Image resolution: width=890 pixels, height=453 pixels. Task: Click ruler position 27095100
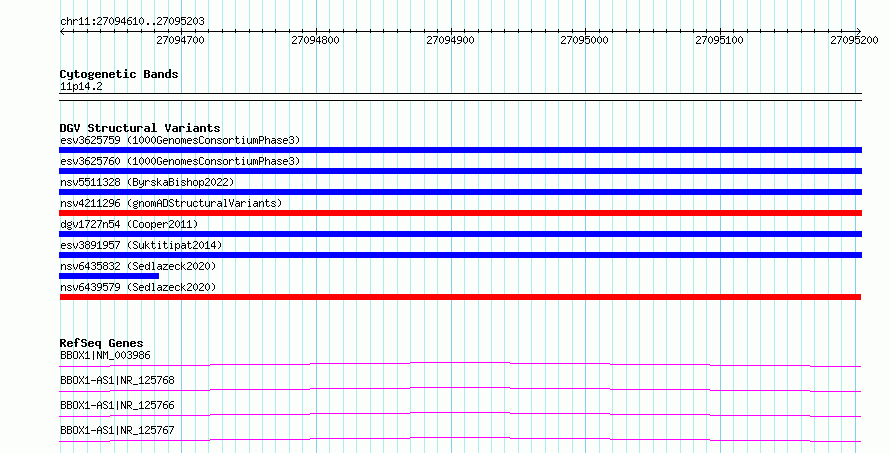(x=719, y=40)
